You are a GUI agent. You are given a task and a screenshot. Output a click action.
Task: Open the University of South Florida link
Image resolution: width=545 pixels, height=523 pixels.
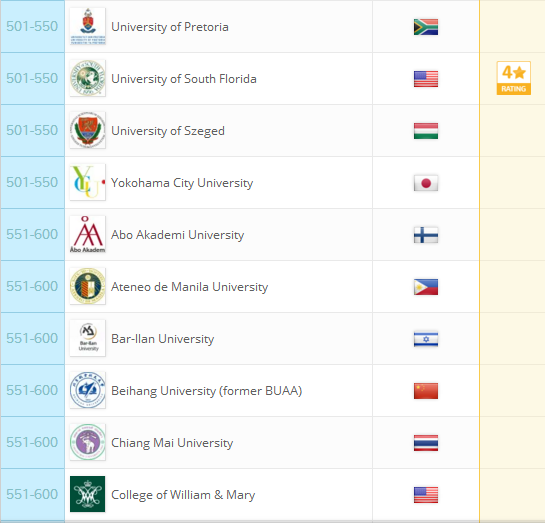(x=184, y=79)
